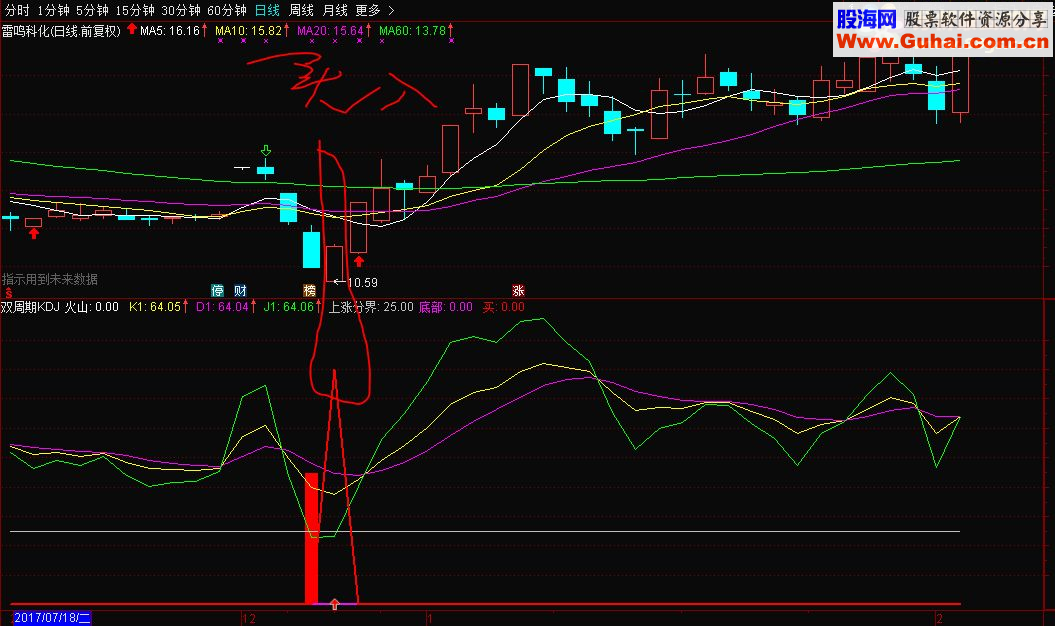
Task: Click the 双周期KDJ indicator name
Action: (x=30, y=307)
